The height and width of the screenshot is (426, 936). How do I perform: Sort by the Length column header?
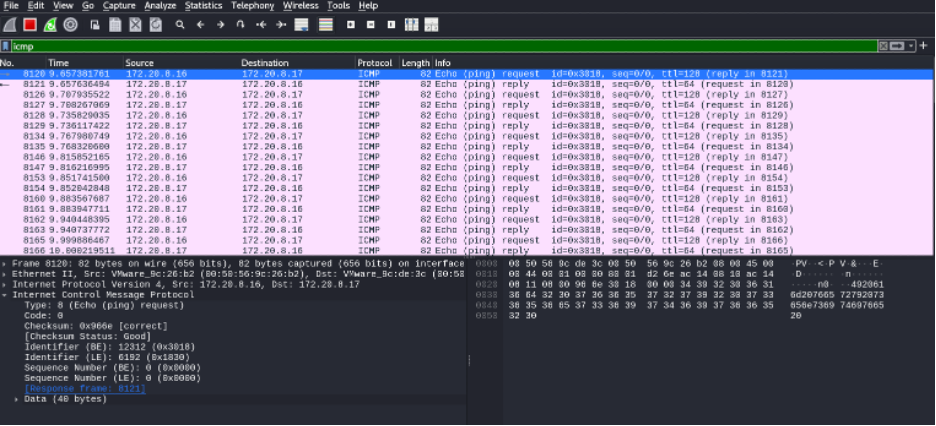point(415,63)
